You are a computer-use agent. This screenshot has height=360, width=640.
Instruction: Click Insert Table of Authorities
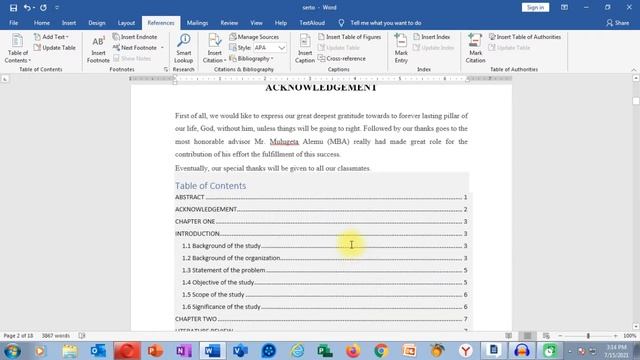pos(525,37)
